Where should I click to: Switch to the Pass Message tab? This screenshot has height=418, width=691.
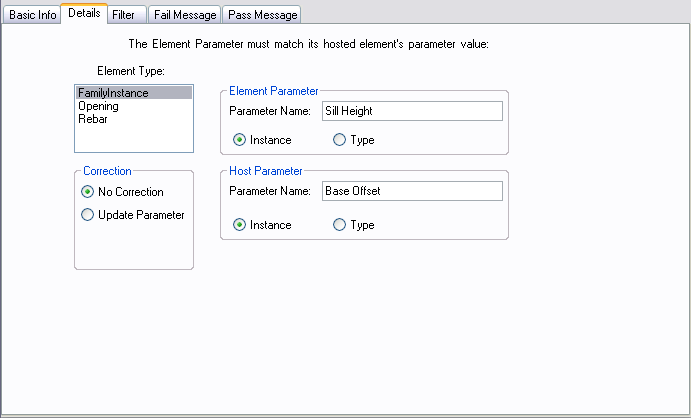[262, 15]
